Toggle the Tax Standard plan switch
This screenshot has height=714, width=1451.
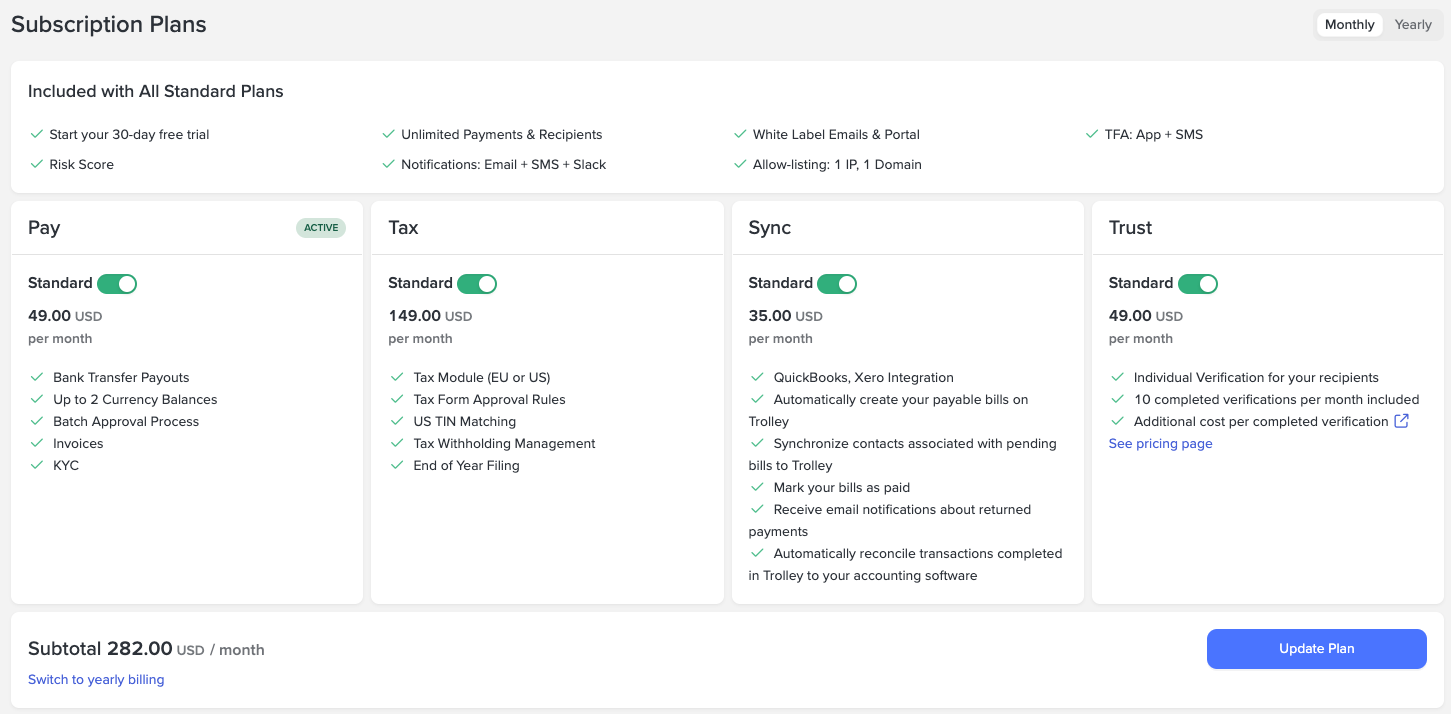477,283
